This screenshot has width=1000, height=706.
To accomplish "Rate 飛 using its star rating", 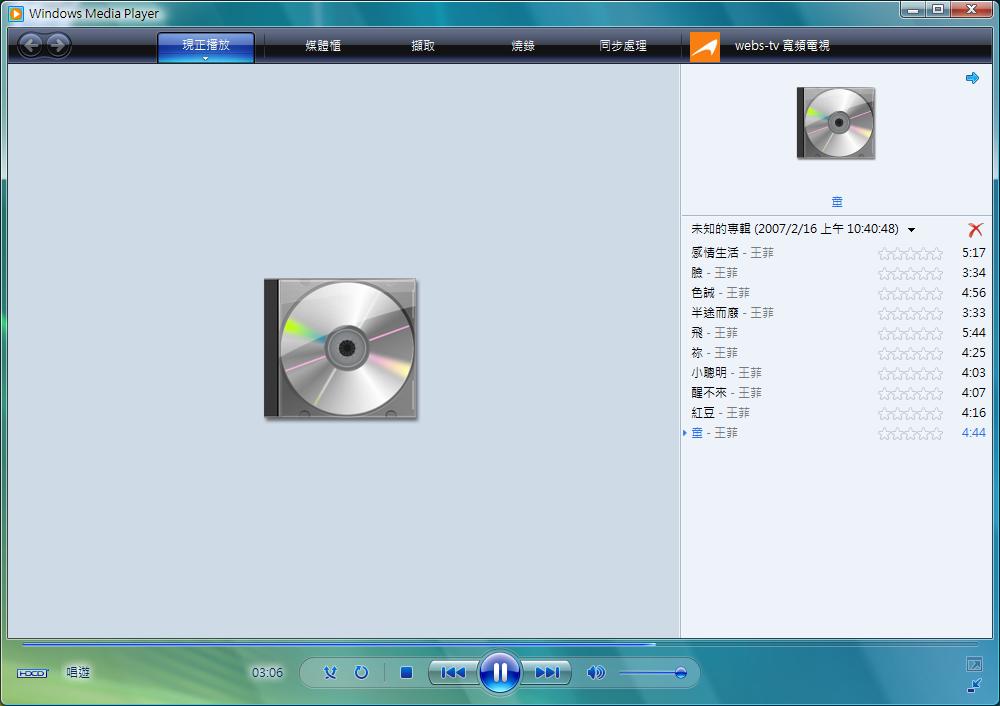I will coord(910,334).
